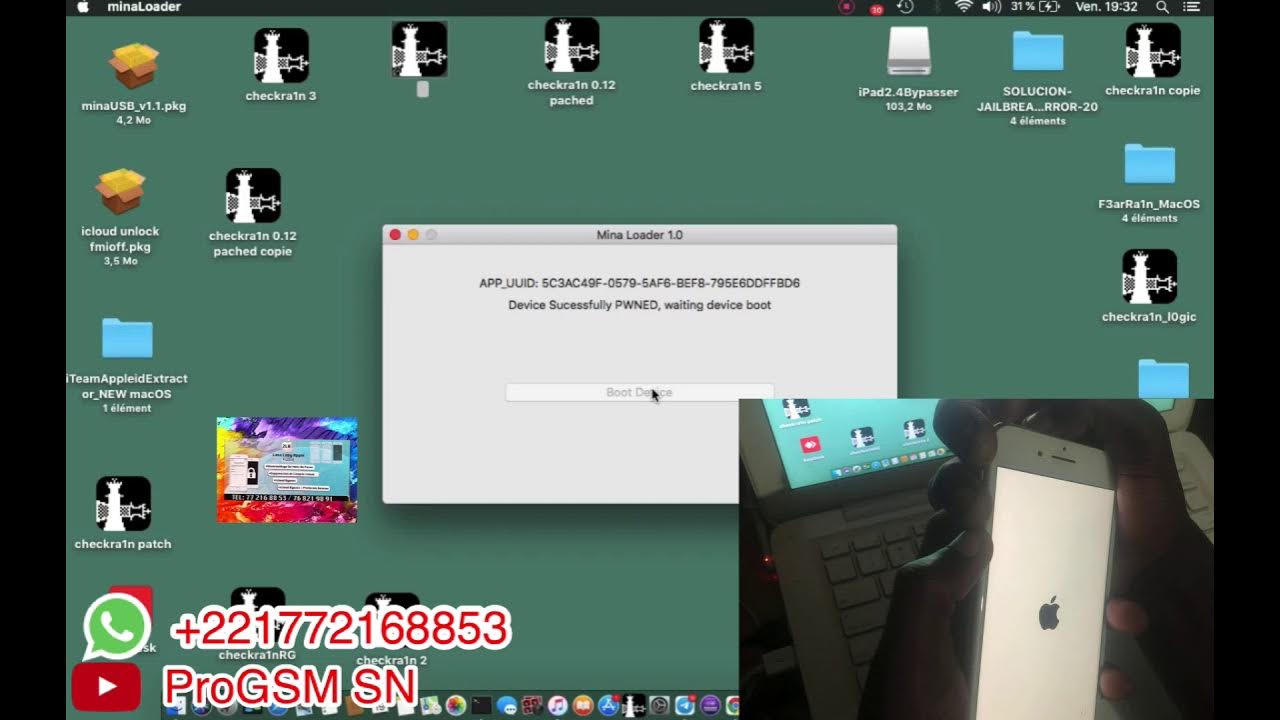Viewport: 1280px width, 720px height.
Task: Click the red 30 badge menu bar icon
Action: (876, 8)
